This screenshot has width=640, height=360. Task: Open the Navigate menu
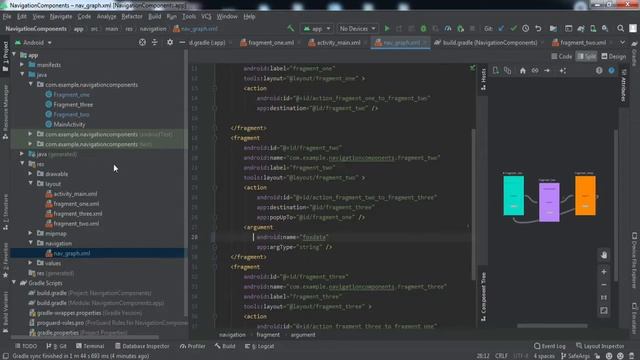(x=61, y=16)
